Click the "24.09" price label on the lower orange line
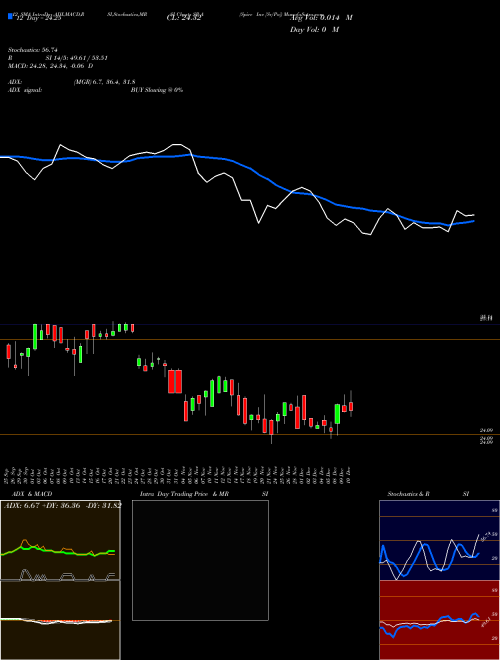This screenshot has height=660, width=500. click(x=486, y=431)
